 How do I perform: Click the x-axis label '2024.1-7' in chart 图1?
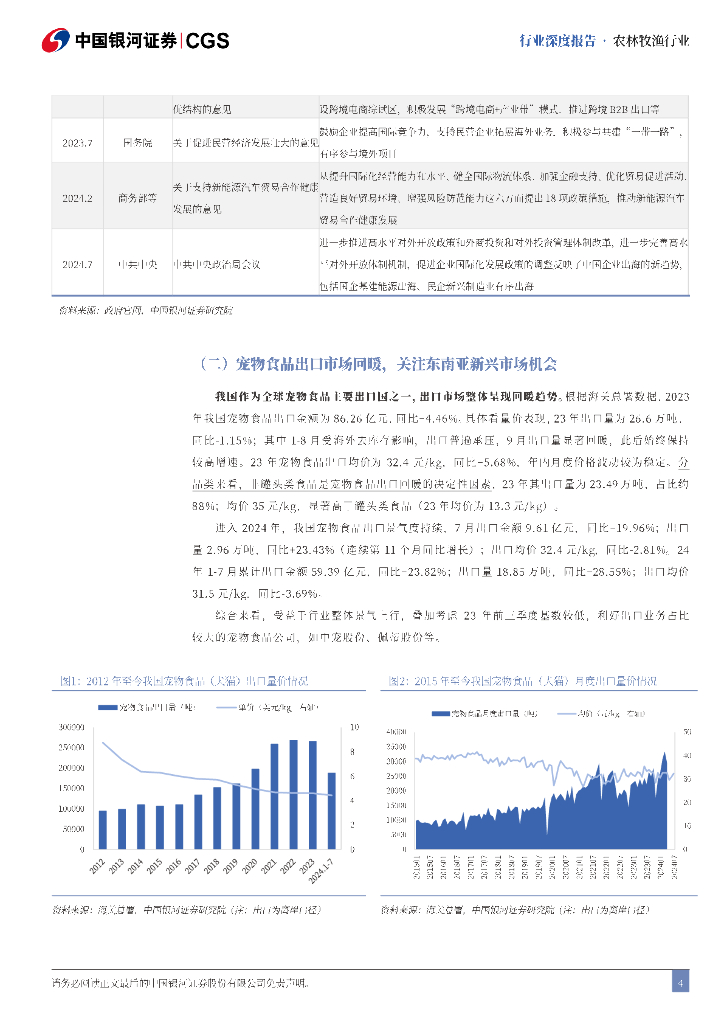pos(321,872)
